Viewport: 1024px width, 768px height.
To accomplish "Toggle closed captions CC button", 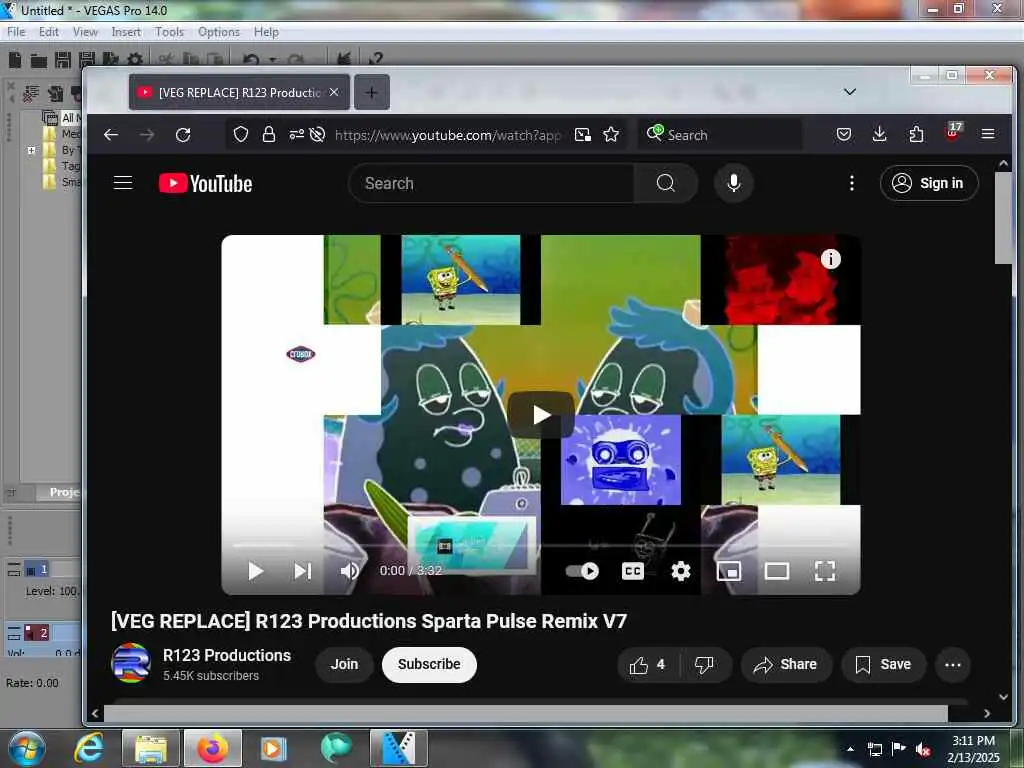I will click(x=632, y=571).
